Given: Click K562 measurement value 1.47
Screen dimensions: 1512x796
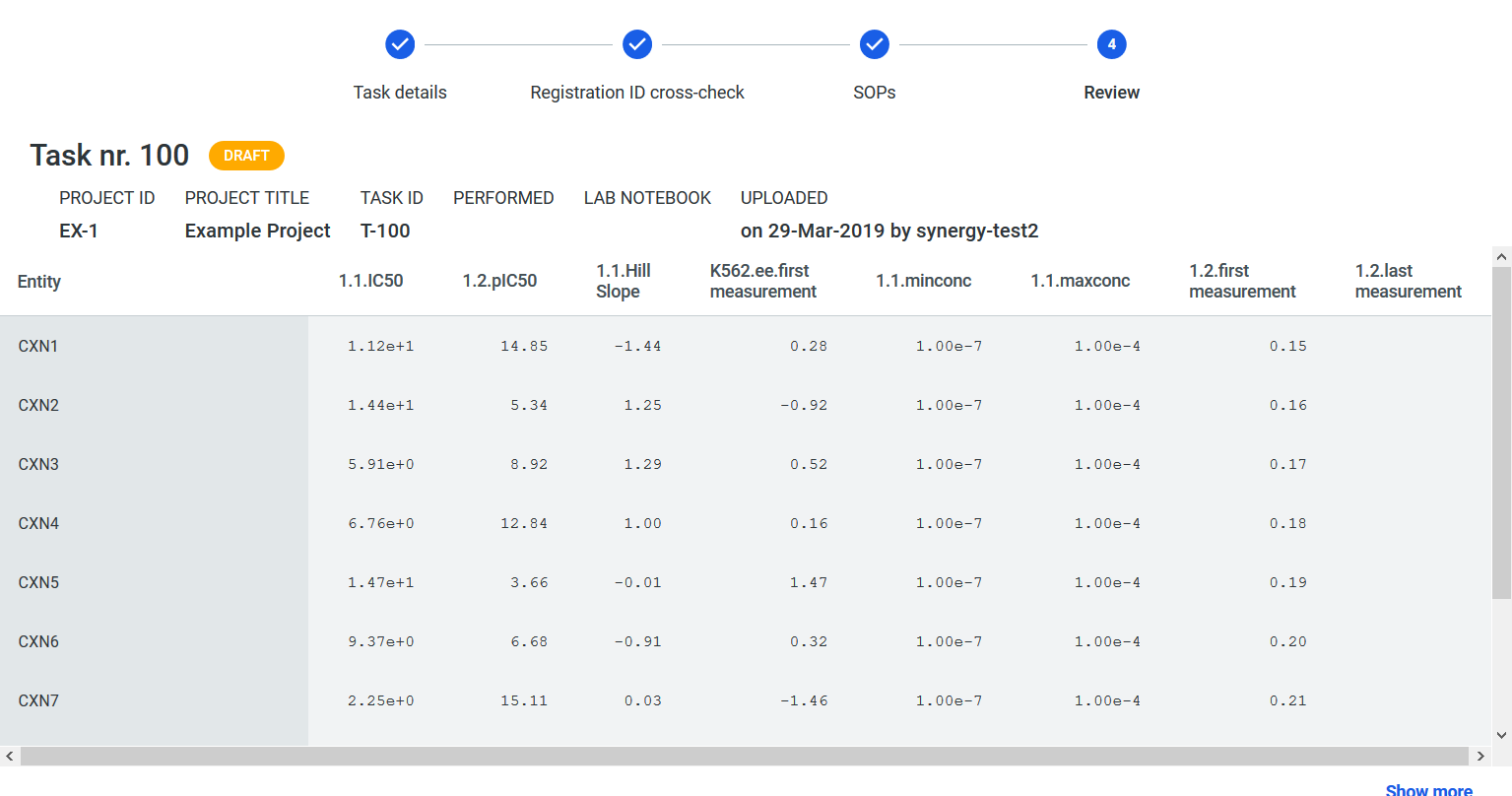Looking at the screenshot, I should 809,582.
